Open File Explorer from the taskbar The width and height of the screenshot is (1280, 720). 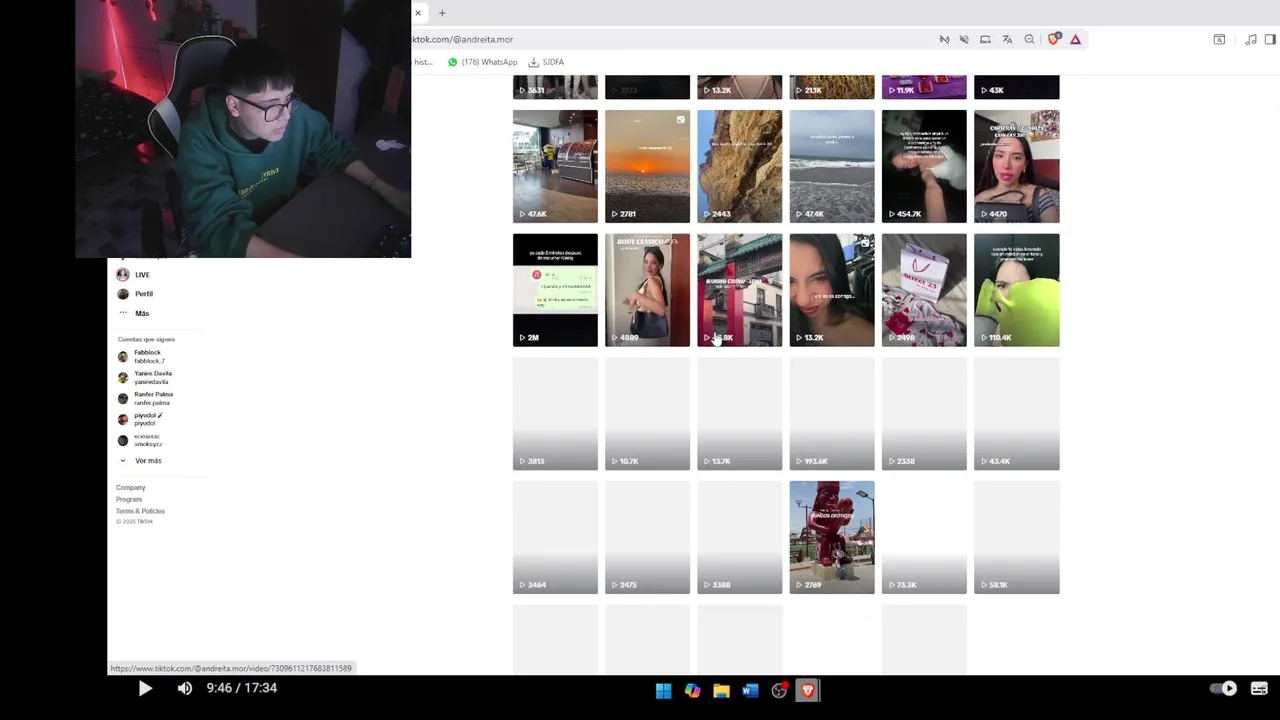coord(721,690)
